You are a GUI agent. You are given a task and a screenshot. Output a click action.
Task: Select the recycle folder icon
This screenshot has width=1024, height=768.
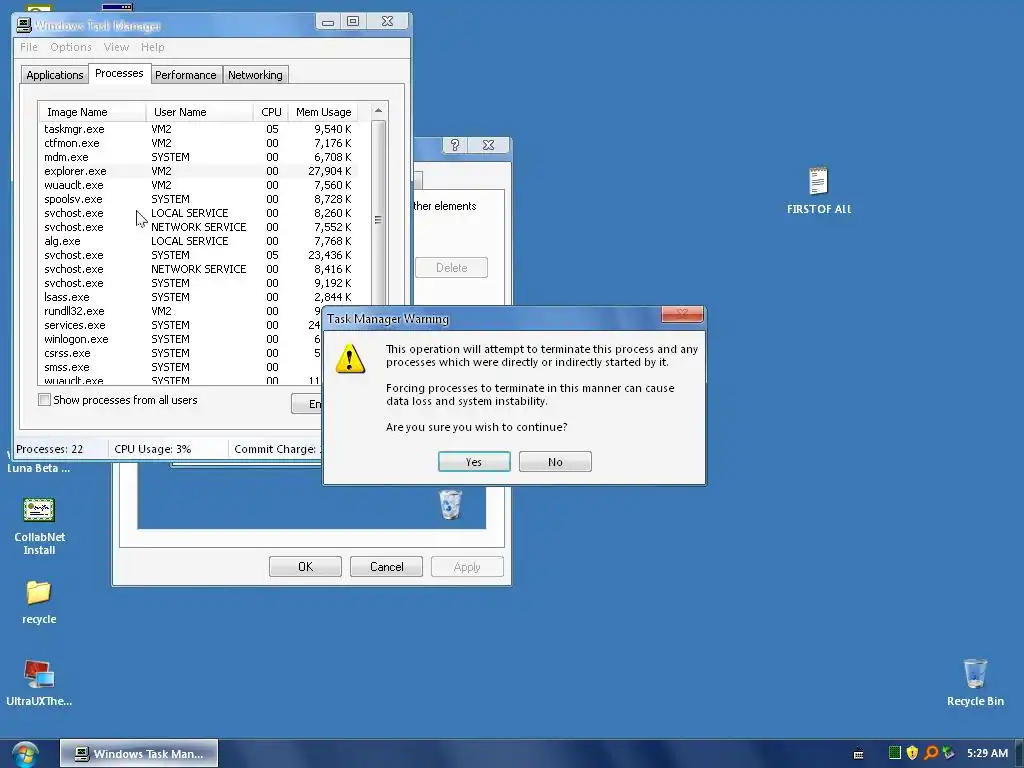[x=39, y=602]
